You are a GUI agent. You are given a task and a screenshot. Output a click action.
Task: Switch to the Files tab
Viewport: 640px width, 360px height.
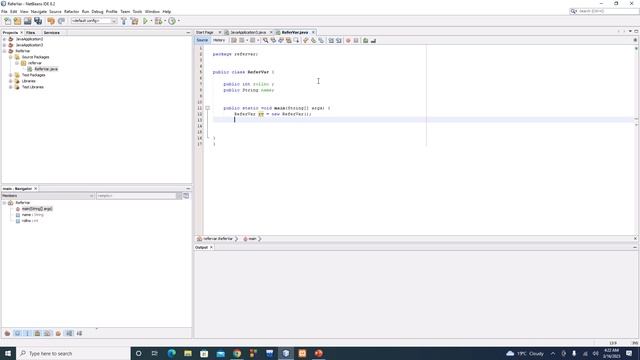(31, 33)
